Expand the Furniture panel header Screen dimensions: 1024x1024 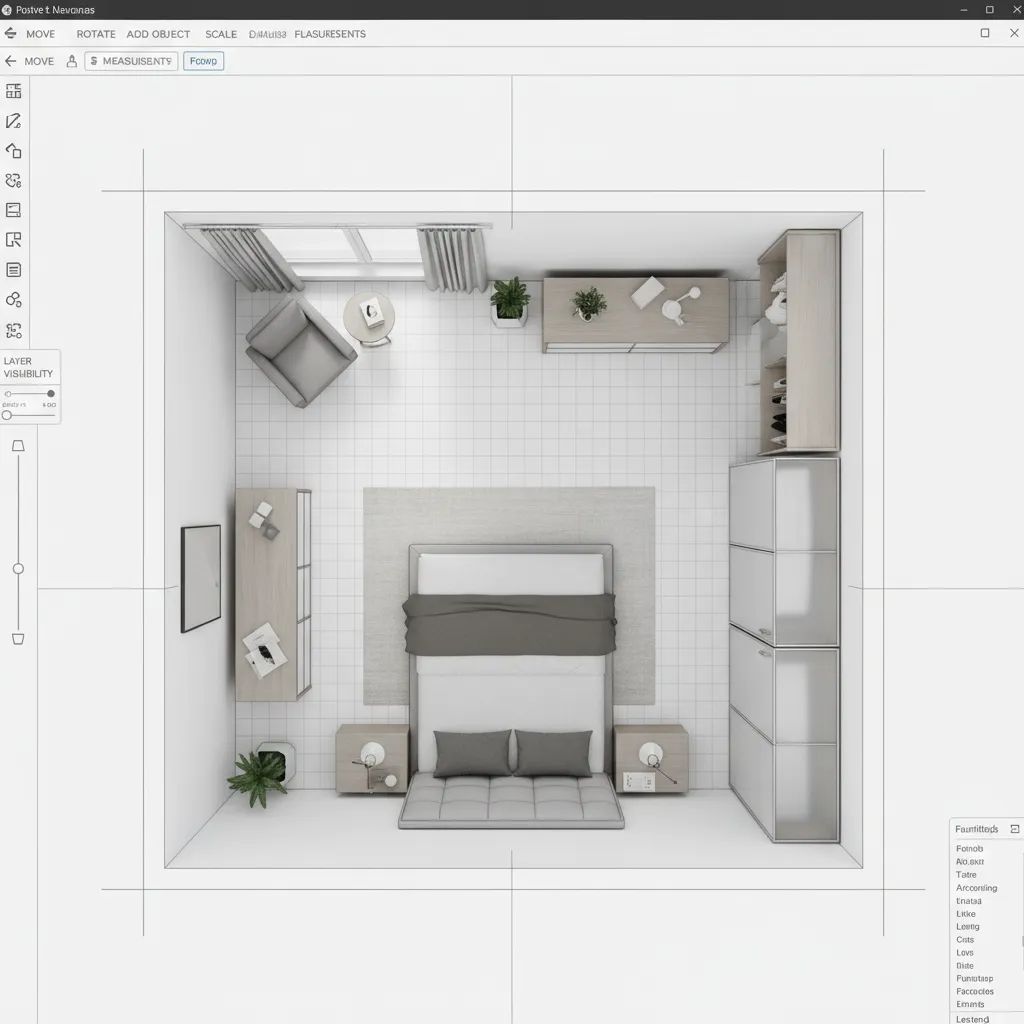(x=1014, y=828)
